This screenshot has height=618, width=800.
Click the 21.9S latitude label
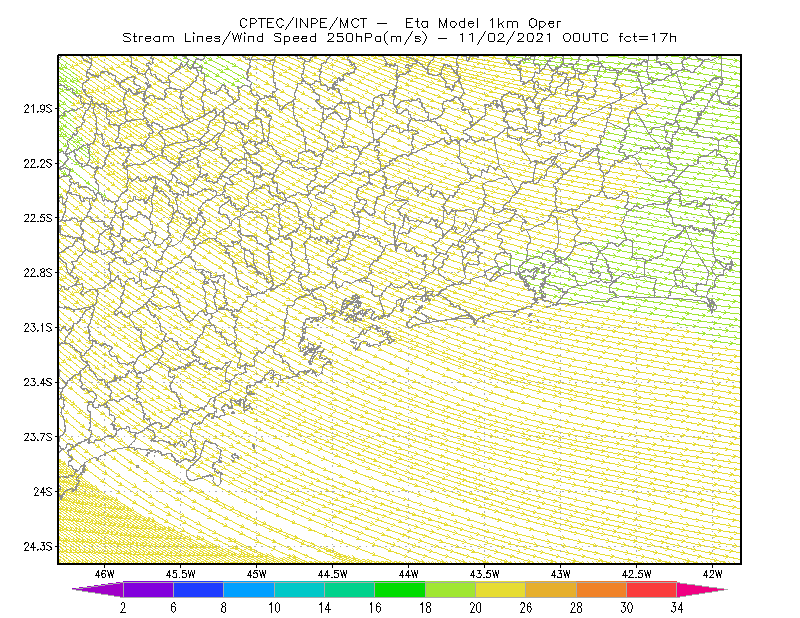pos(38,108)
